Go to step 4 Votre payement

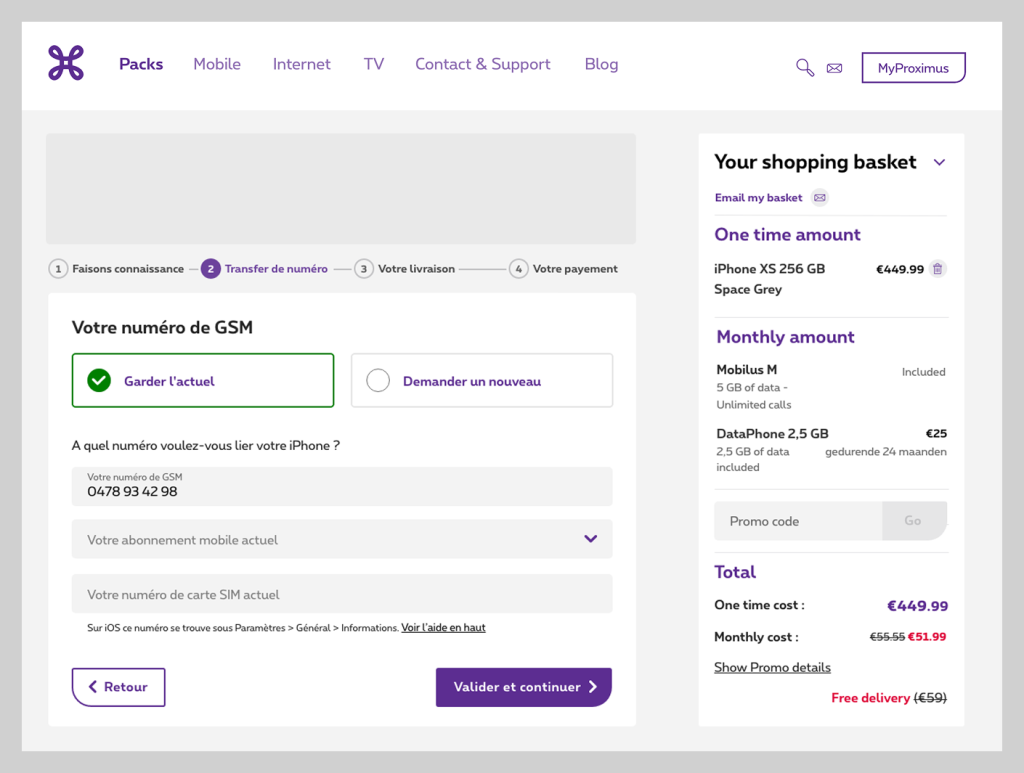pyautogui.click(x=564, y=268)
